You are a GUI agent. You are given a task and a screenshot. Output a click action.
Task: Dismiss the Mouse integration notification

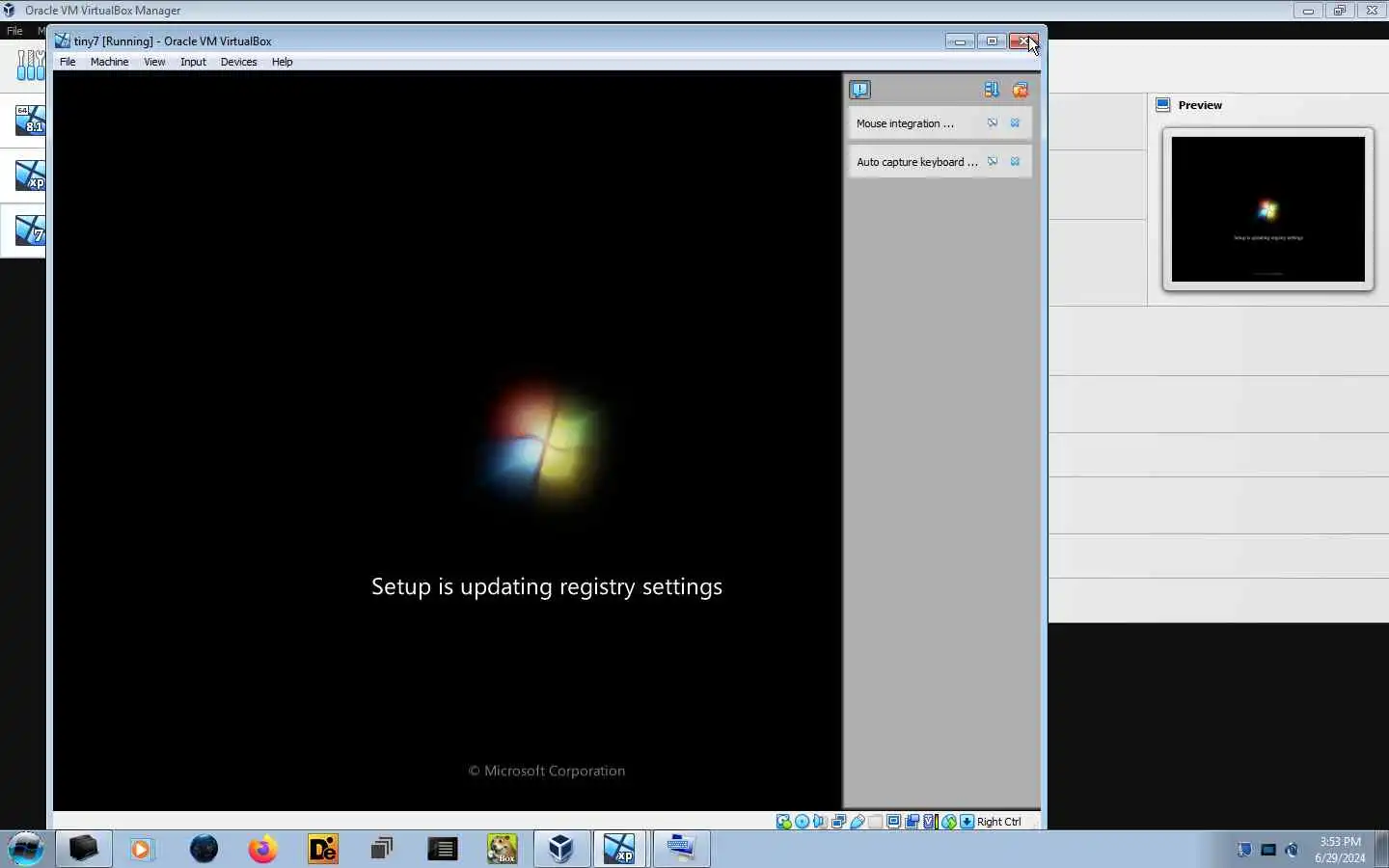1015,122
